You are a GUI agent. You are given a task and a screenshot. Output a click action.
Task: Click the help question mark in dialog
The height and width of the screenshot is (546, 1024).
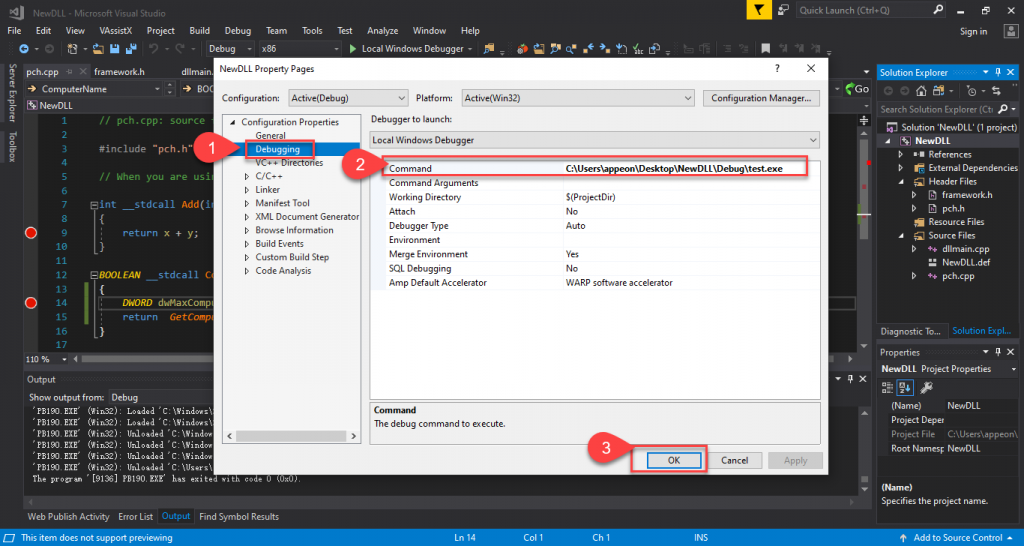click(x=777, y=68)
